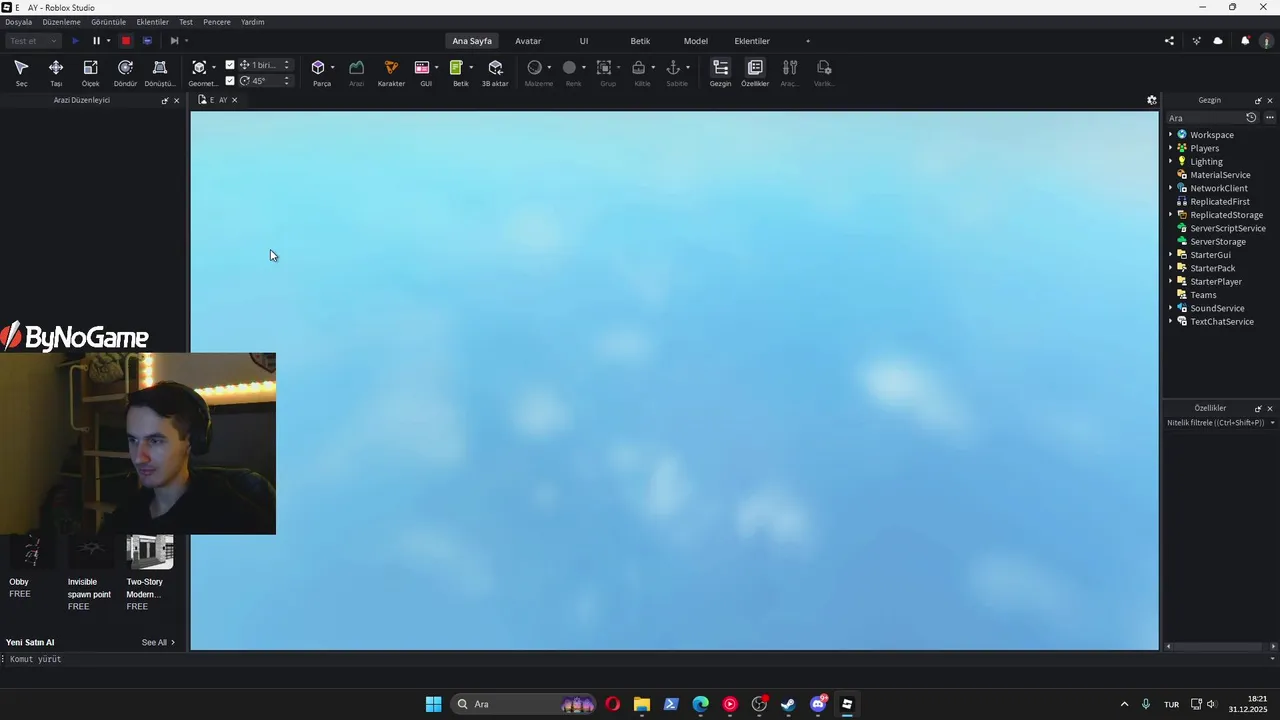Open the Varlık manager
This screenshot has width=1280, height=720.
click(824, 72)
